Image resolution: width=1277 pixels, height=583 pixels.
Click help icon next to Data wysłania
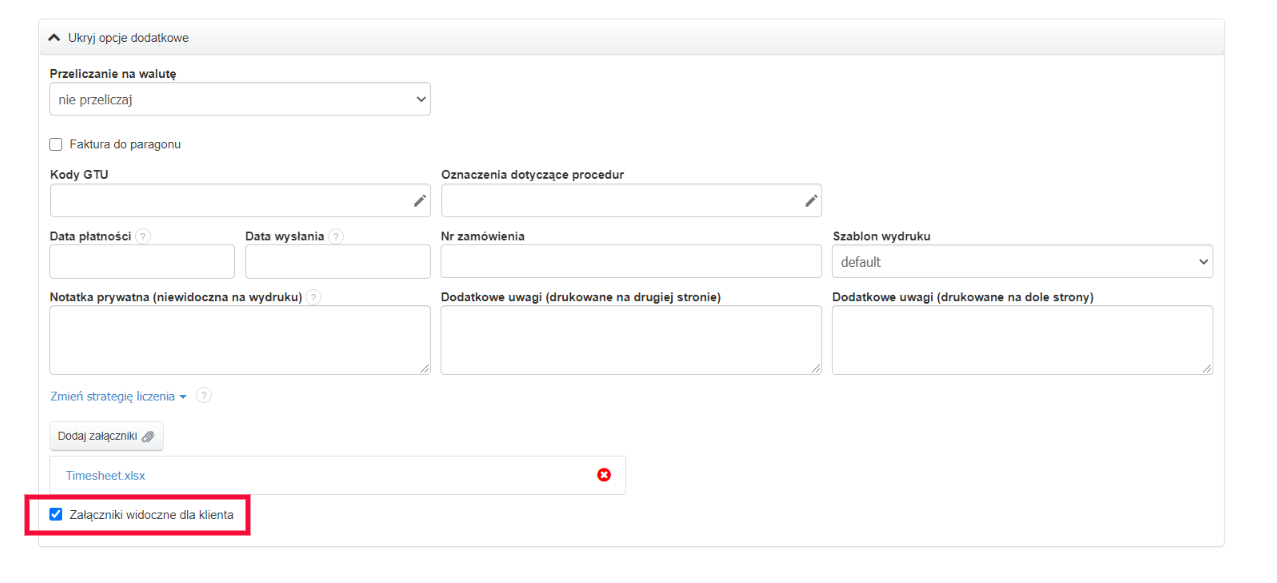pos(336,237)
